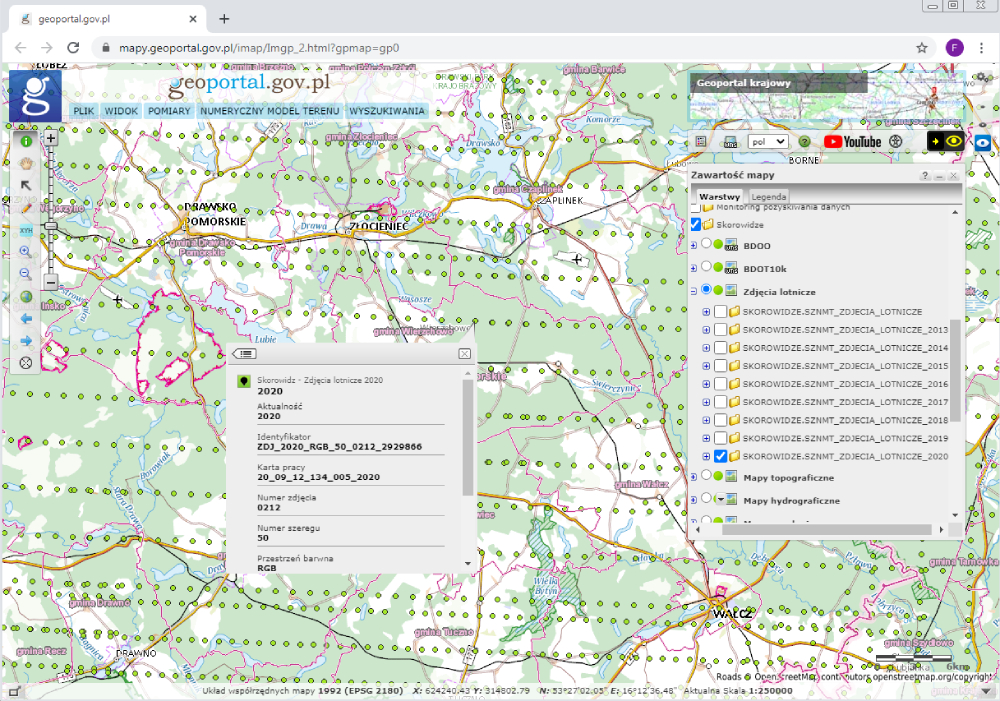Screen dimensions: 1000x701
Task: Click the geoportal 'g' logo
Action: coord(35,96)
